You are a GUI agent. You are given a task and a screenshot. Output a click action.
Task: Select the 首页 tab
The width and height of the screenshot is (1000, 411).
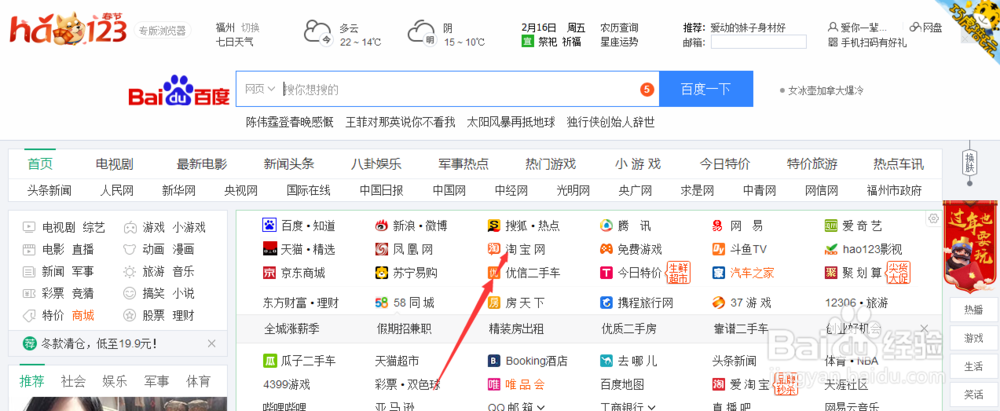(x=40, y=164)
